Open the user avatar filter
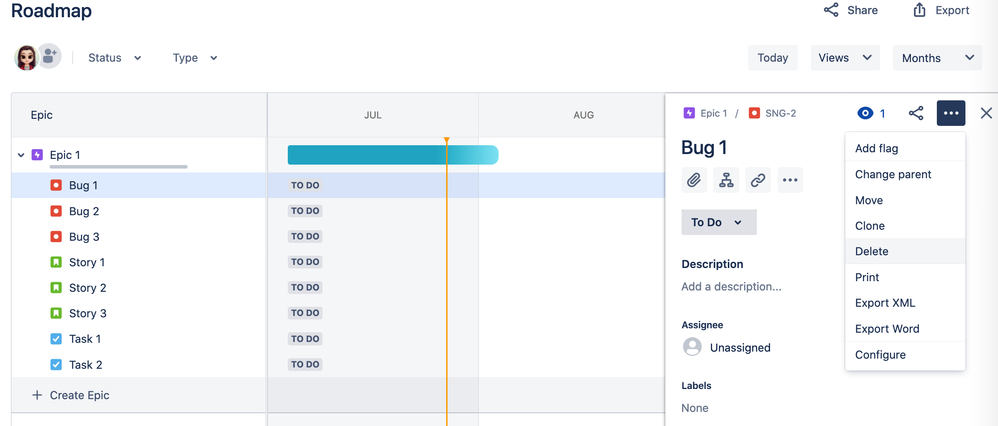This screenshot has height=426, width=998. pos(26,57)
